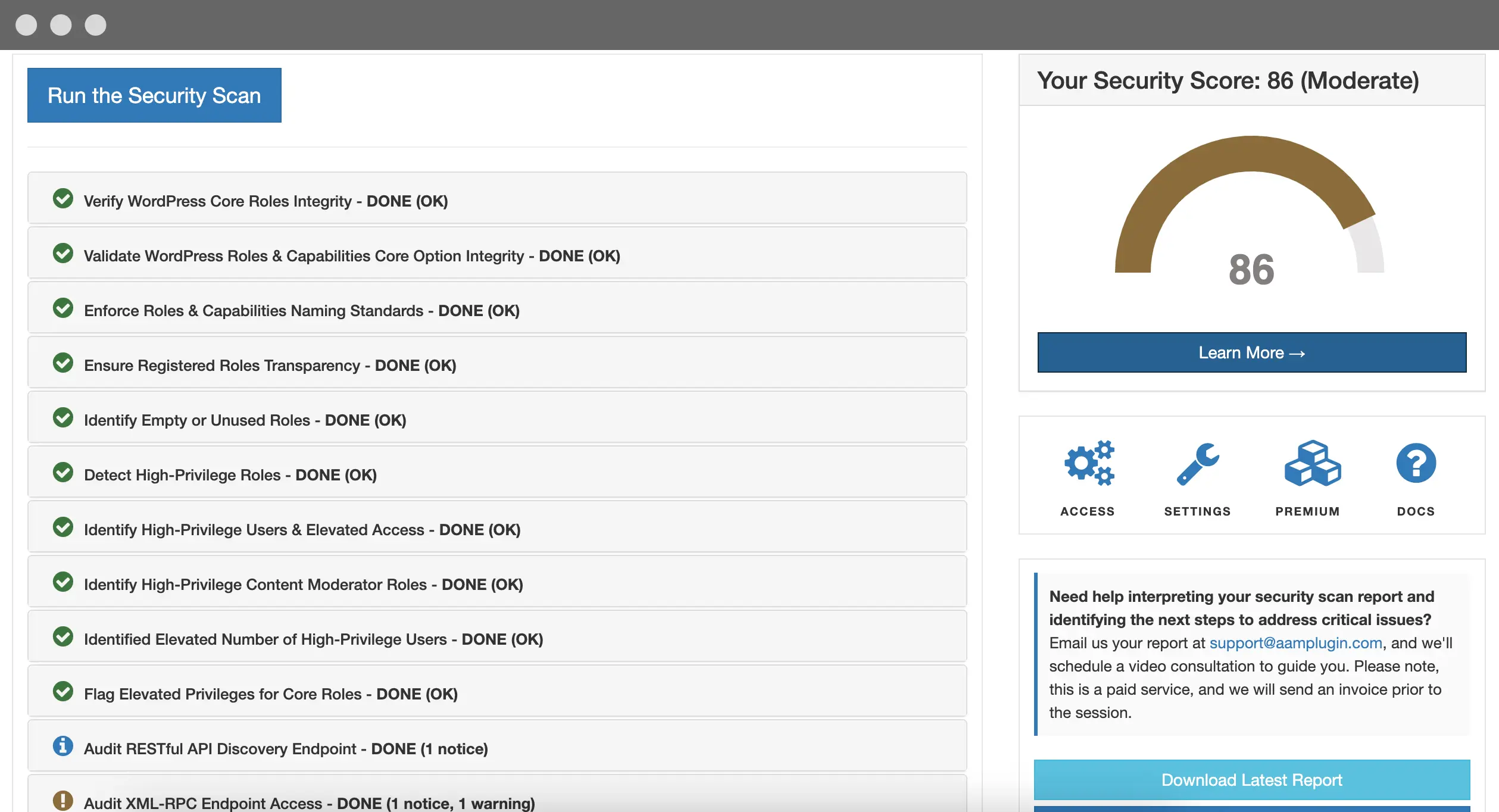Expand Identify High-Privilege Users & Elevated Access row
Viewport: 1499px width, 812px height.
(x=497, y=527)
